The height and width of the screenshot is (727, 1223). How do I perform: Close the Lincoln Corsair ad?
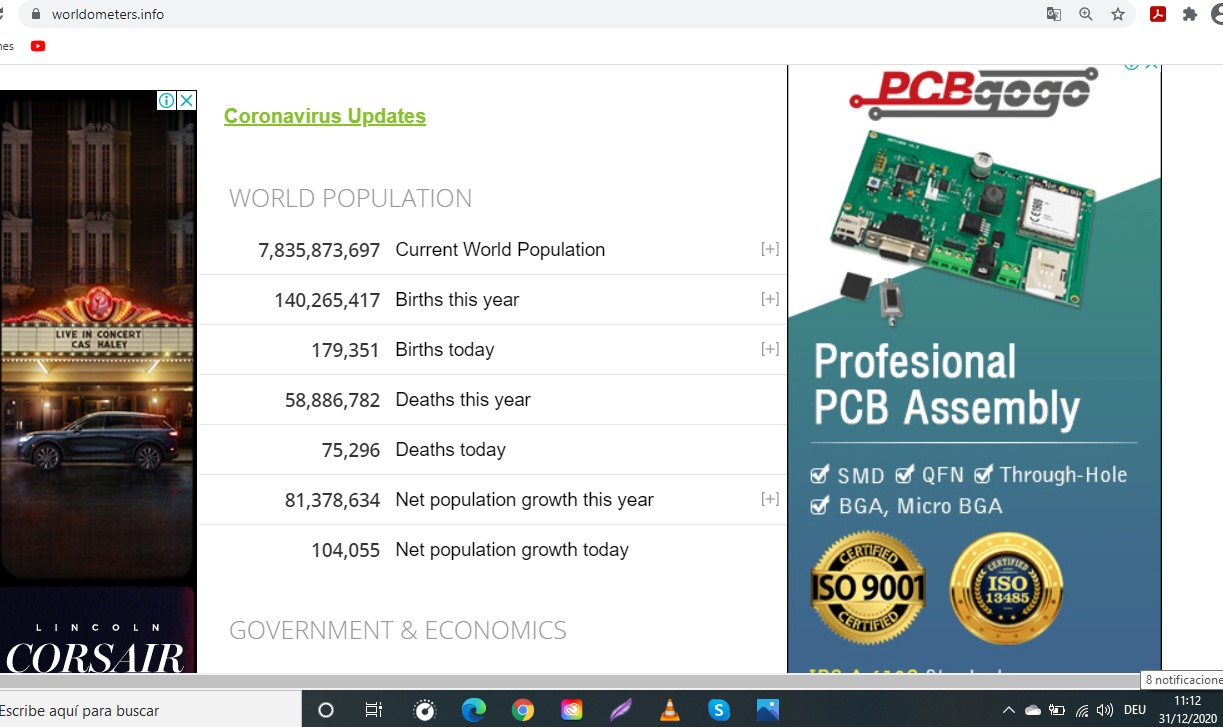pyautogui.click(x=186, y=100)
